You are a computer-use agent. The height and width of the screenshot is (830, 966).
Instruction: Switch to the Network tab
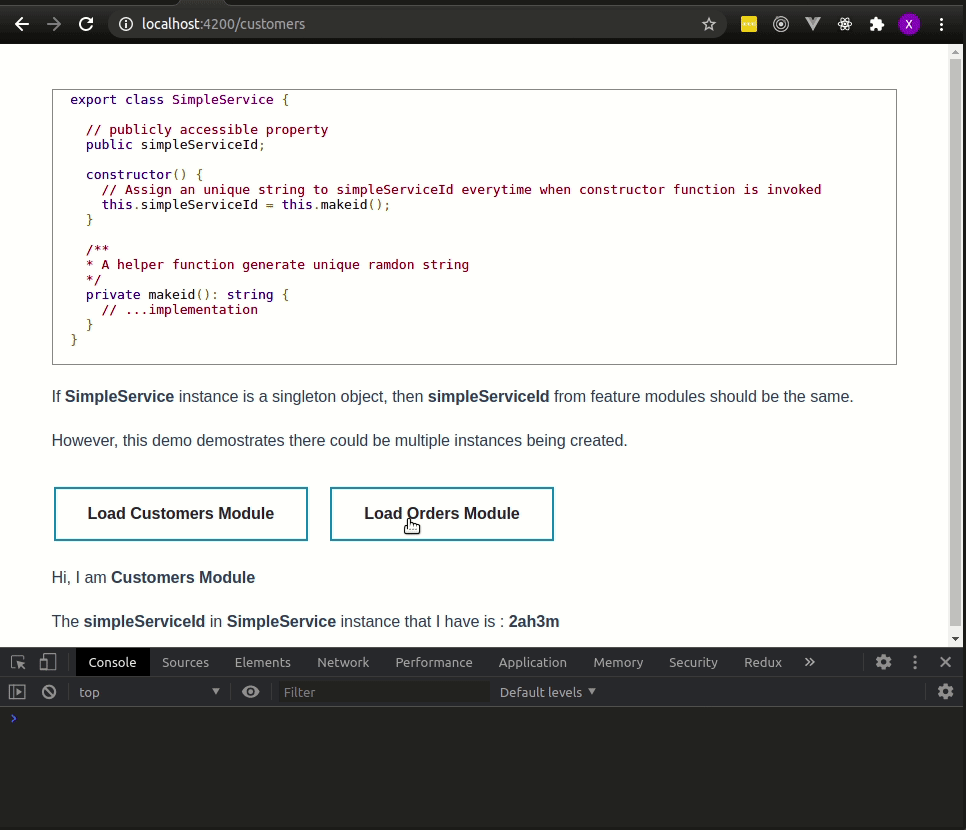tap(343, 662)
